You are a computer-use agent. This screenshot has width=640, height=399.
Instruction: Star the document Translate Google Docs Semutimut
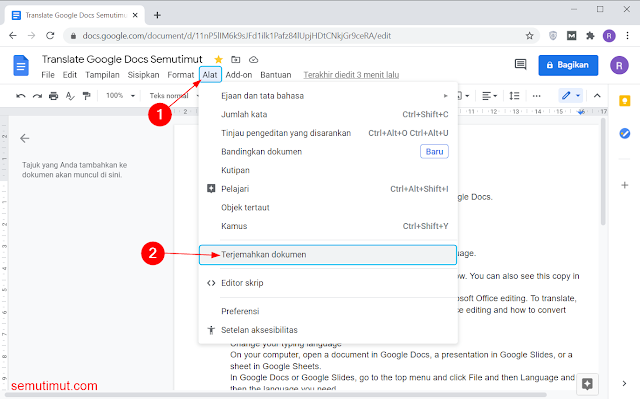tap(218, 60)
